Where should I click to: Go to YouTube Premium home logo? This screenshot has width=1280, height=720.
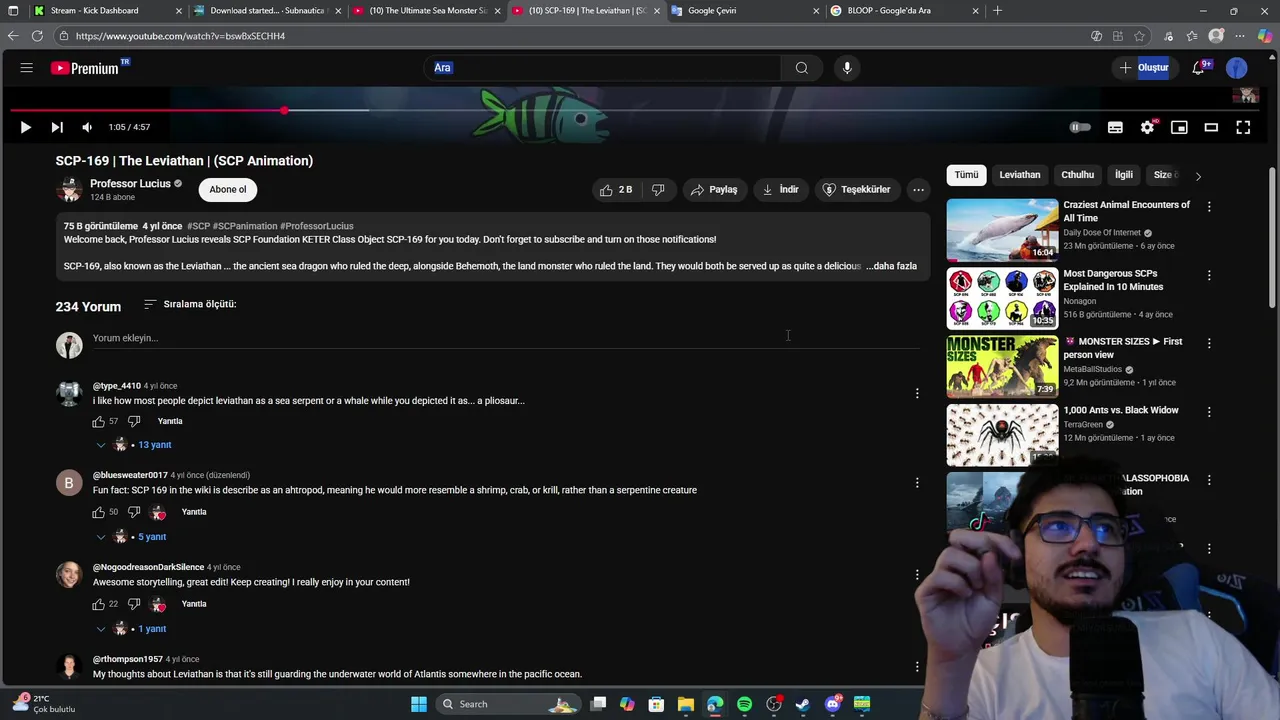click(88, 68)
